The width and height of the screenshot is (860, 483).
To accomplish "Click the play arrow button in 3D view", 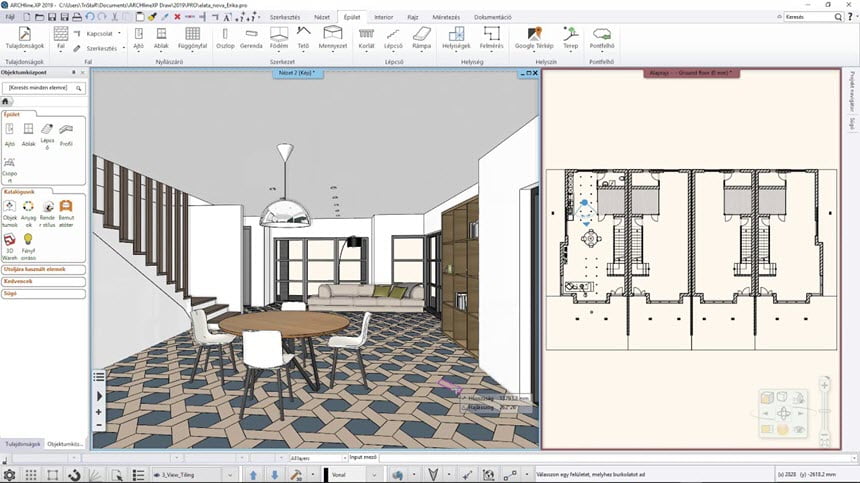I will pyautogui.click(x=99, y=395).
